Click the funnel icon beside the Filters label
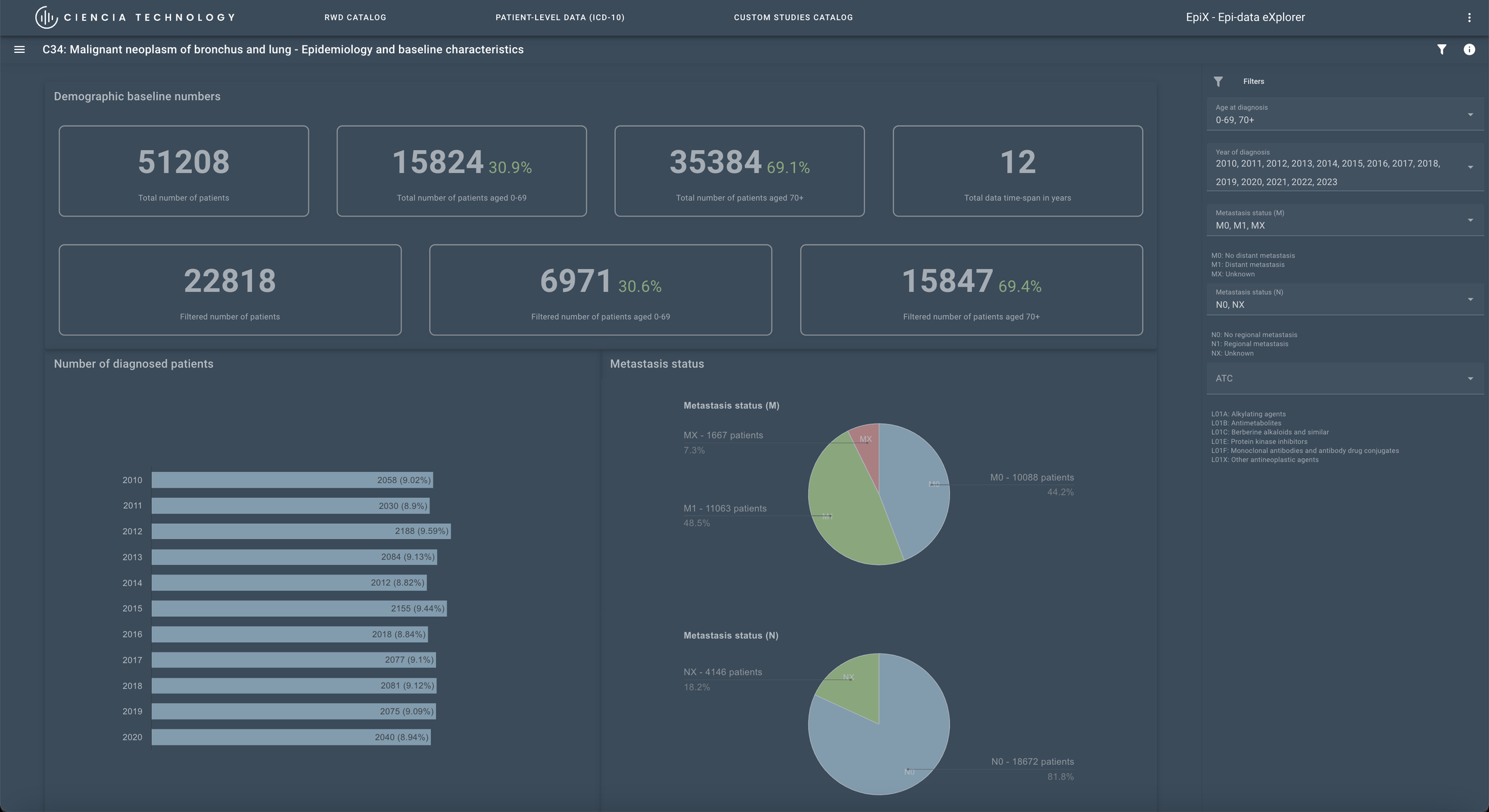1489x812 pixels. (x=1218, y=82)
